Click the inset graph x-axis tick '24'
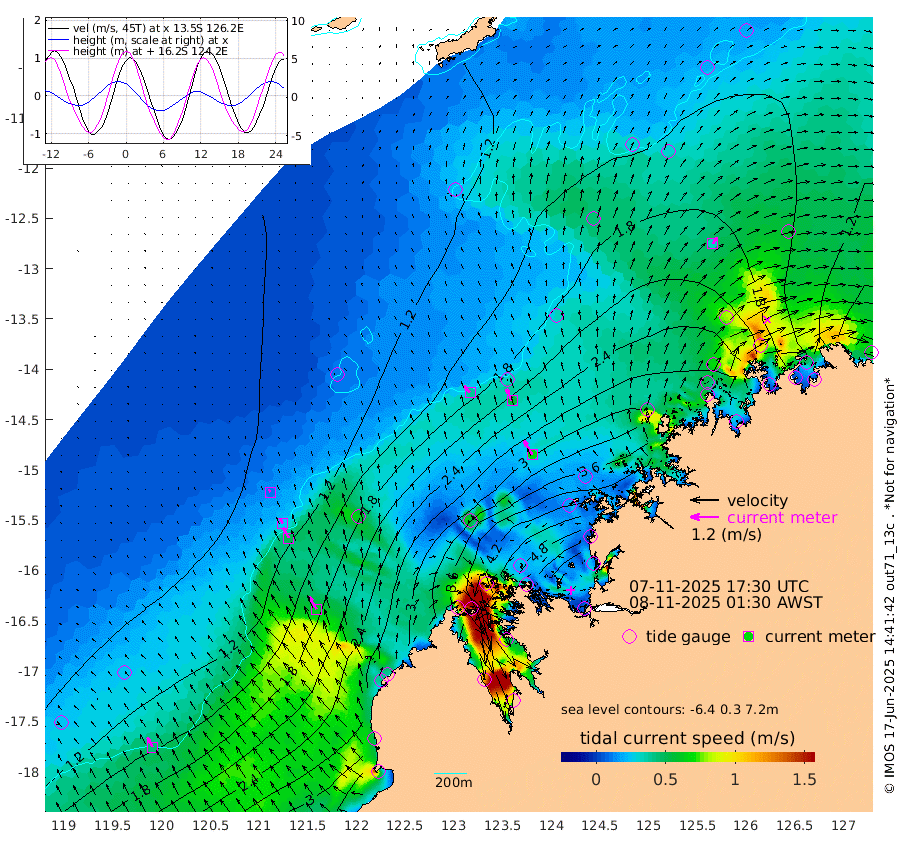Viewport: 900px width, 846px height. [x=276, y=154]
